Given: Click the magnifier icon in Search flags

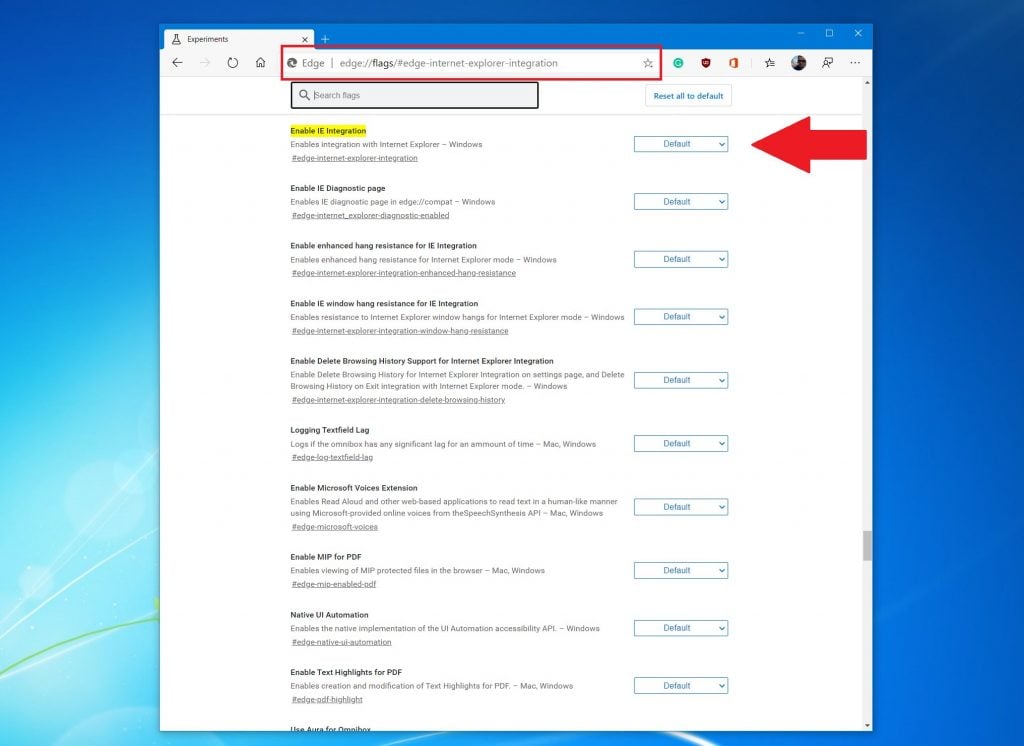Looking at the screenshot, I should pyautogui.click(x=304, y=95).
